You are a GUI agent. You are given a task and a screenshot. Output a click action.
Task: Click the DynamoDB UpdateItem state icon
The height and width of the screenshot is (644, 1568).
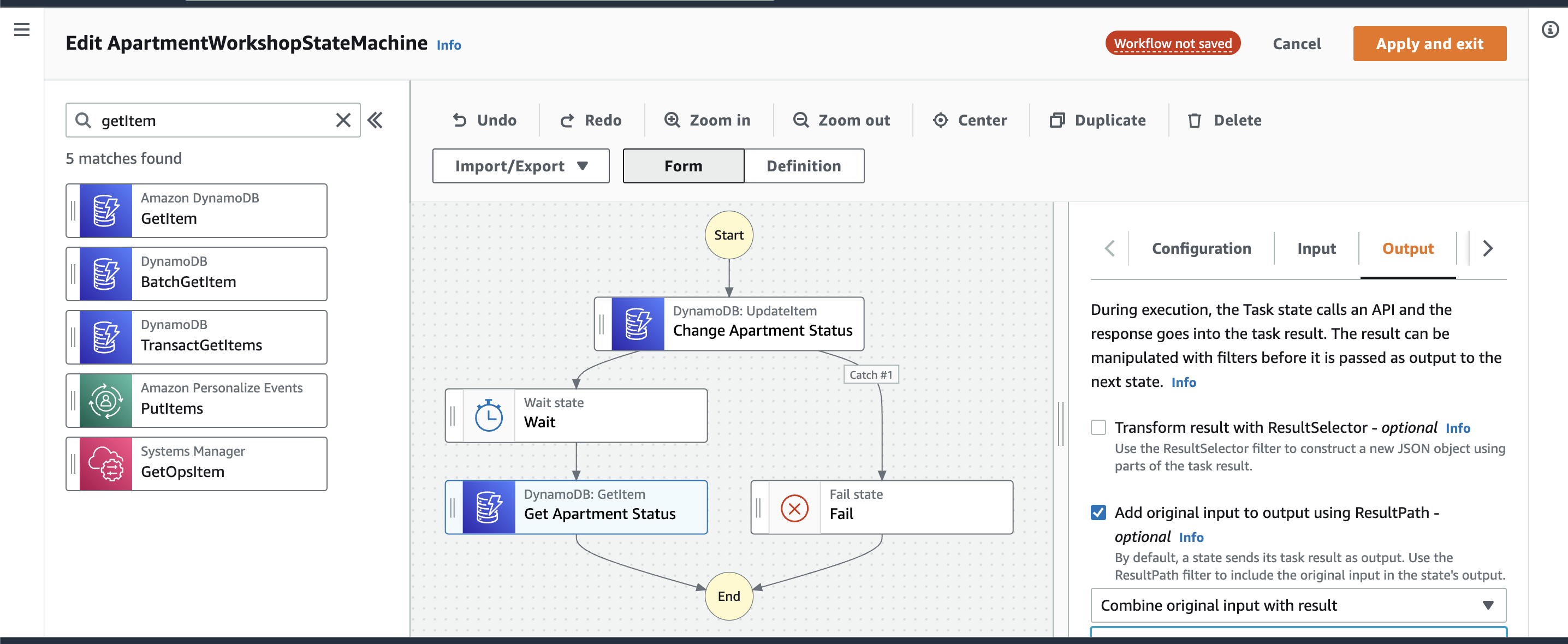[x=637, y=324]
